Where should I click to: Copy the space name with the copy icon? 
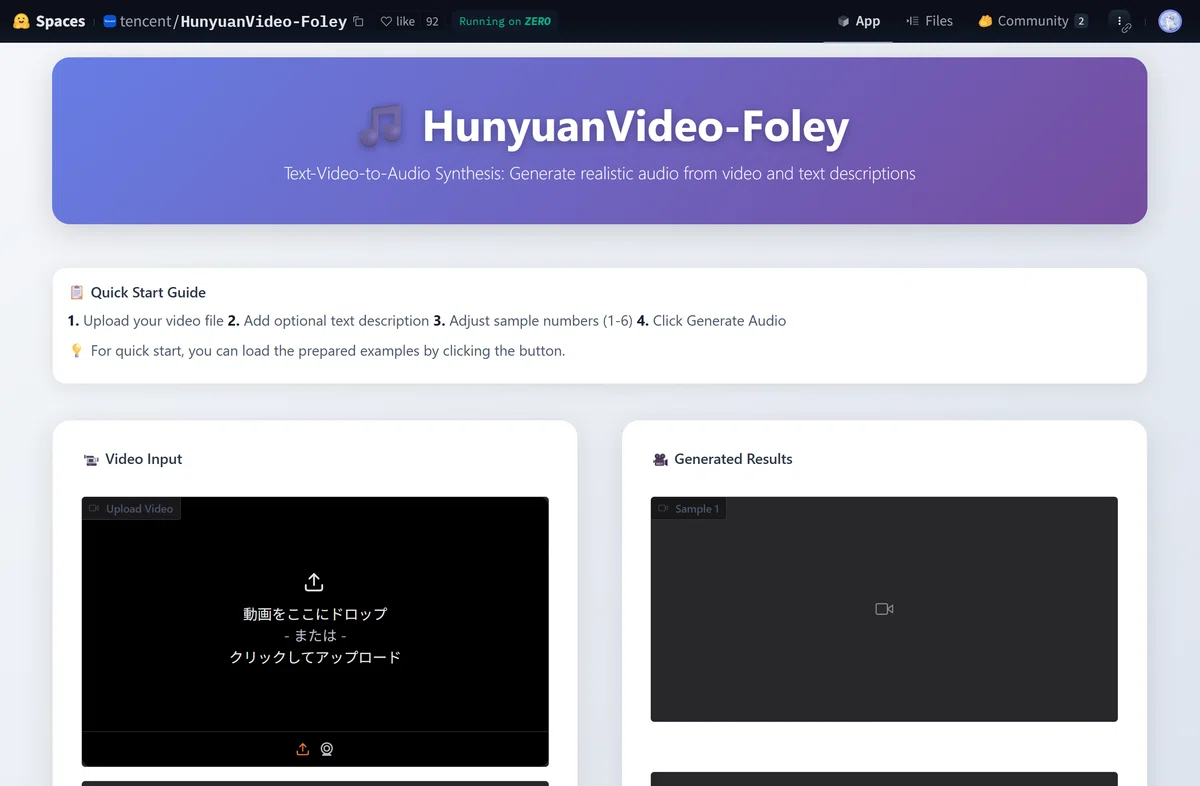(359, 21)
